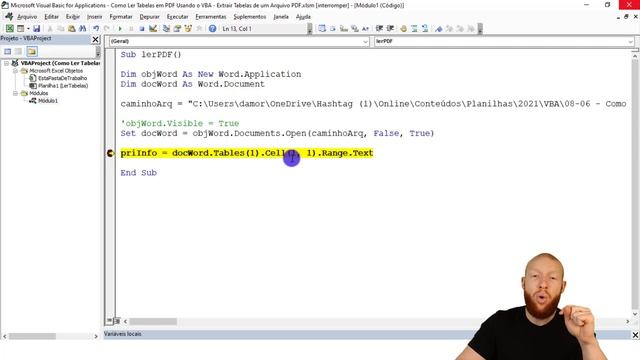Image resolution: width=640 pixels, height=360 pixels.
Task: Toggle breakpoint with the hand icon
Action: [x=403, y=29]
